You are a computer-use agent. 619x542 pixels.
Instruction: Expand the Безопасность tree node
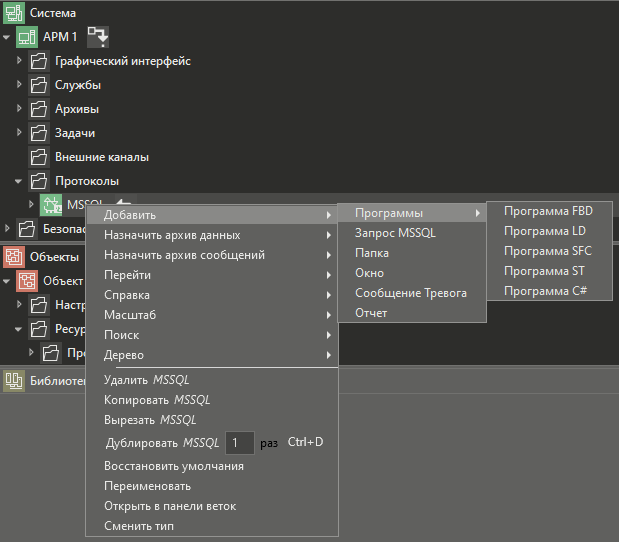point(7,228)
